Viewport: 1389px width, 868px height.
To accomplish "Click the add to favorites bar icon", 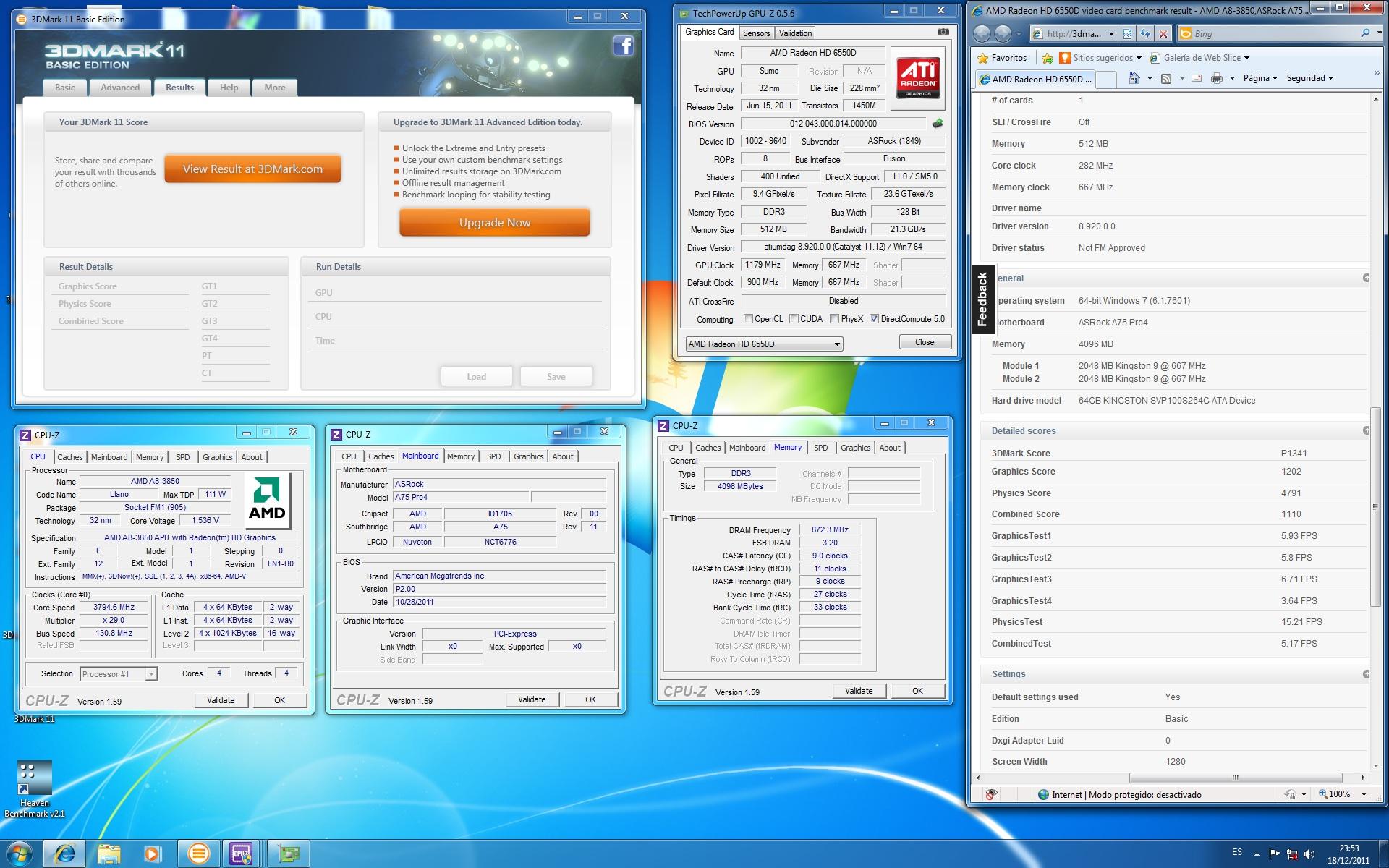I will (x=1047, y=58).
